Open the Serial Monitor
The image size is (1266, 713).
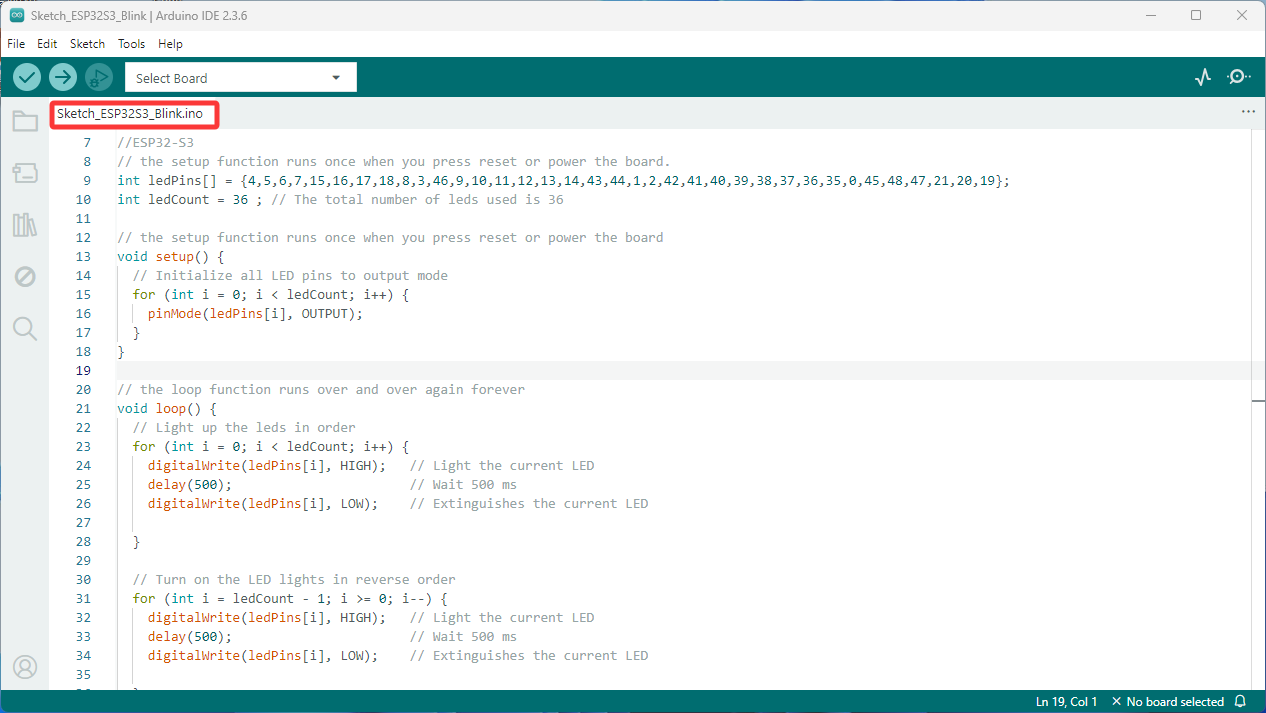click(x=1239, y=77)
